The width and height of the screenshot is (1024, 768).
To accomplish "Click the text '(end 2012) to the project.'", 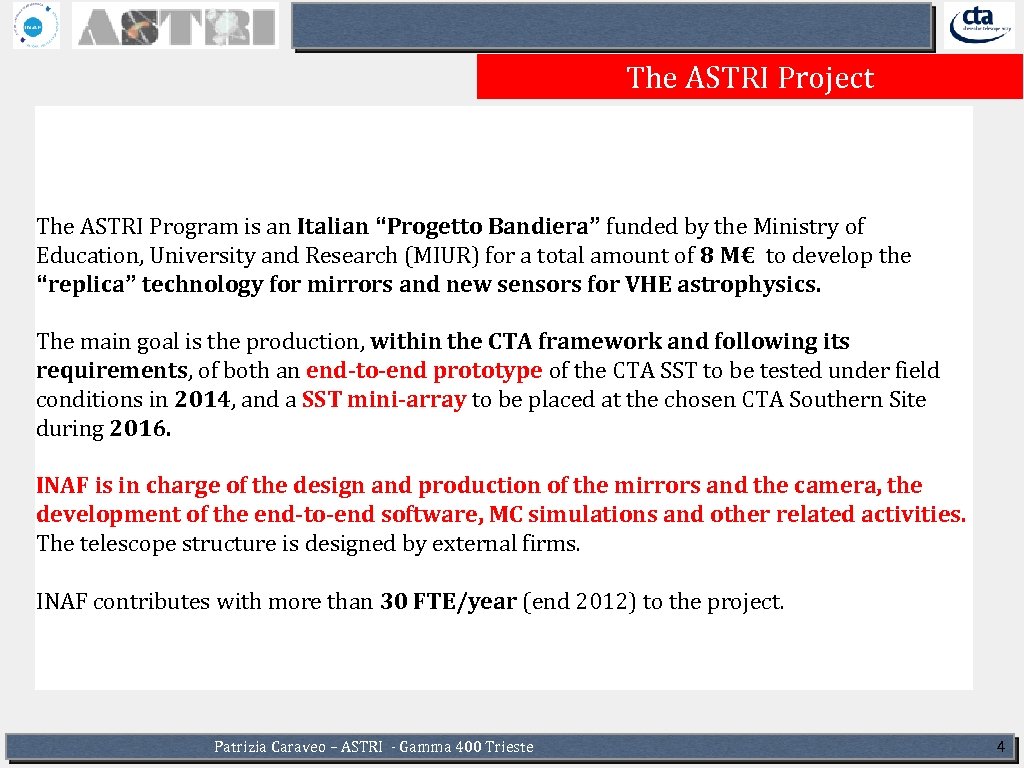I will (653, 601).
